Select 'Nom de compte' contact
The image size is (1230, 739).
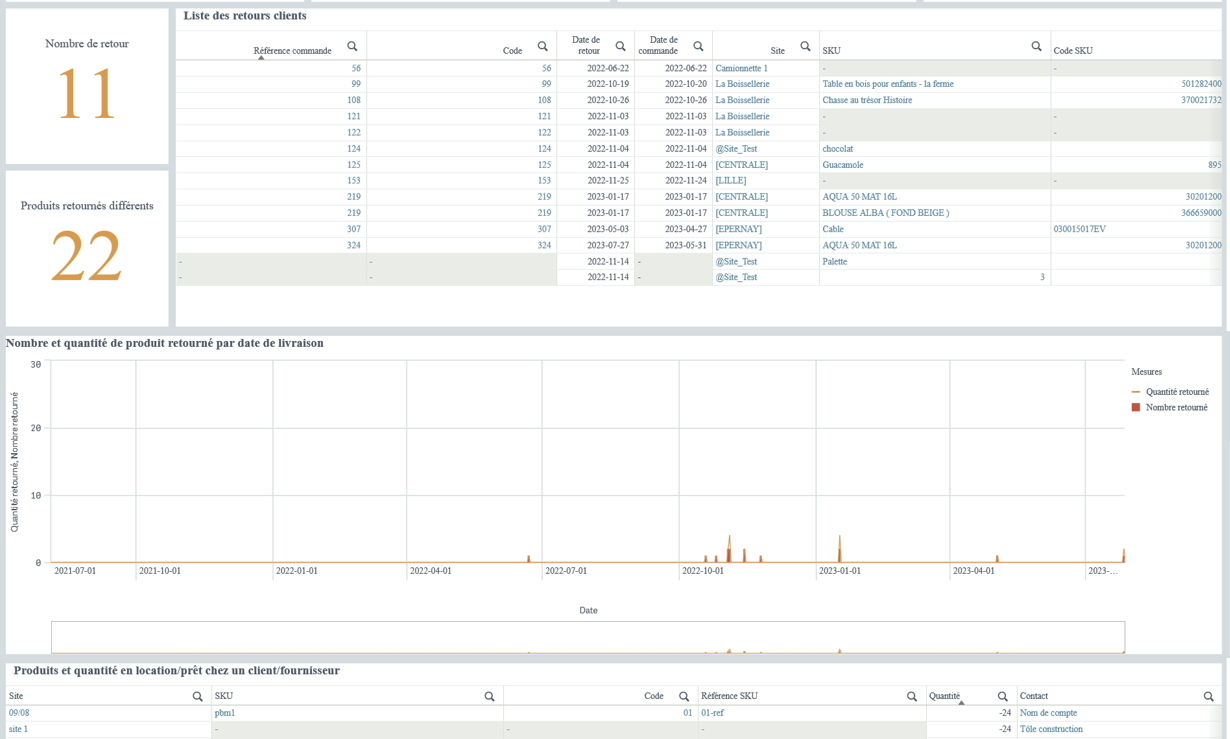tap(1048, 713)
